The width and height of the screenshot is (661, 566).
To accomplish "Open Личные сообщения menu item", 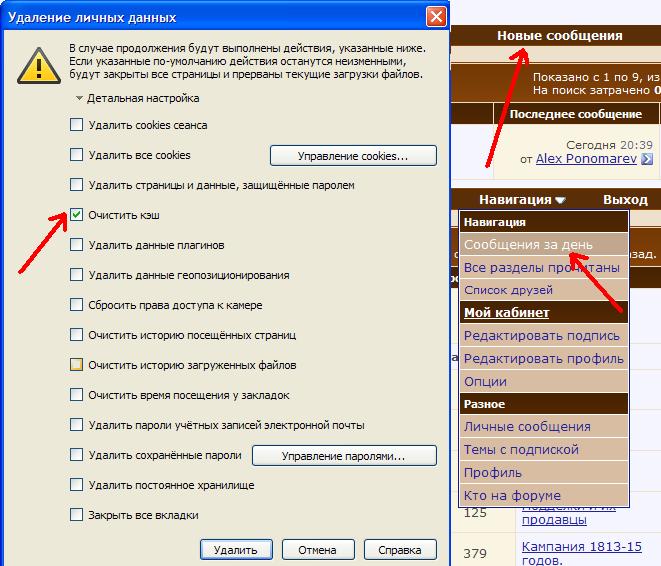I will pos(544,427).
